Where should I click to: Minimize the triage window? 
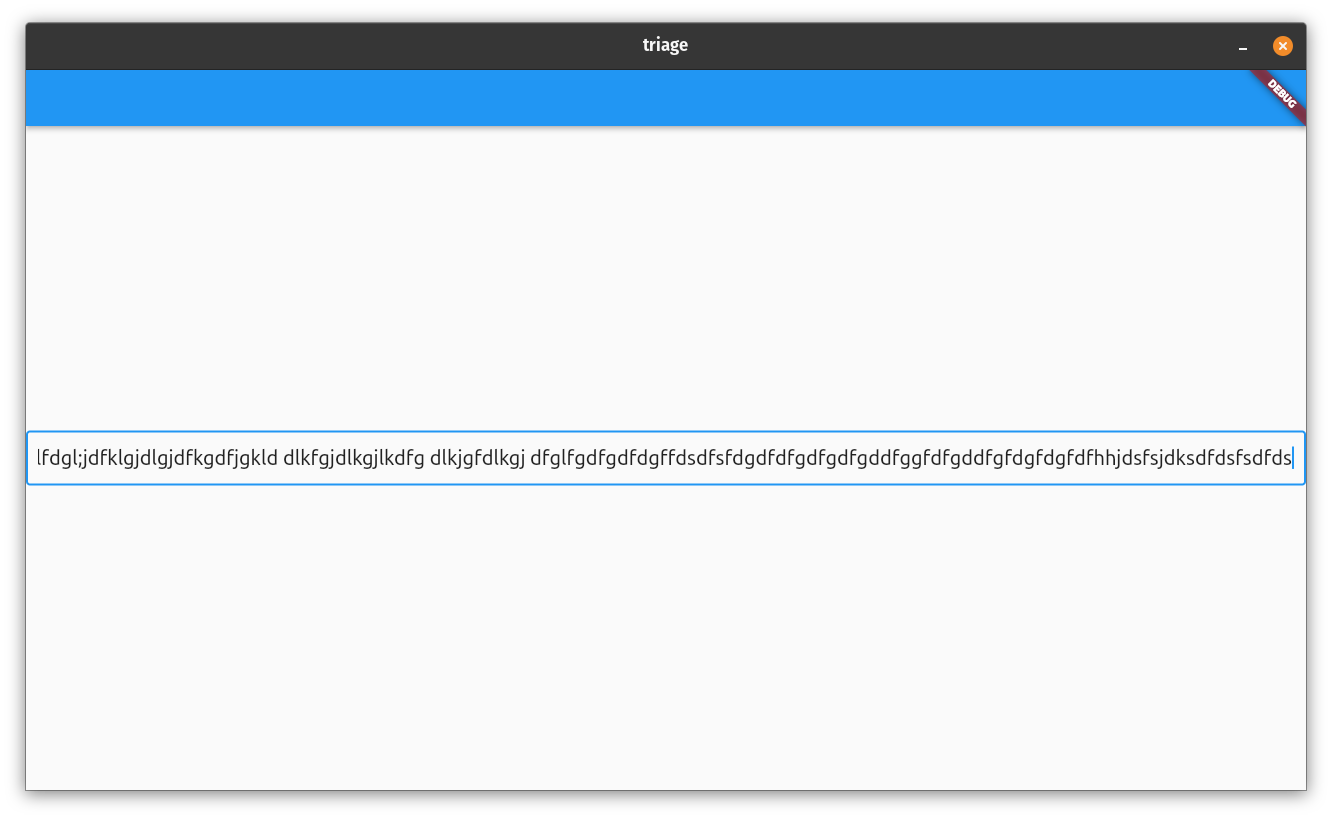[x=1243, y=47]
